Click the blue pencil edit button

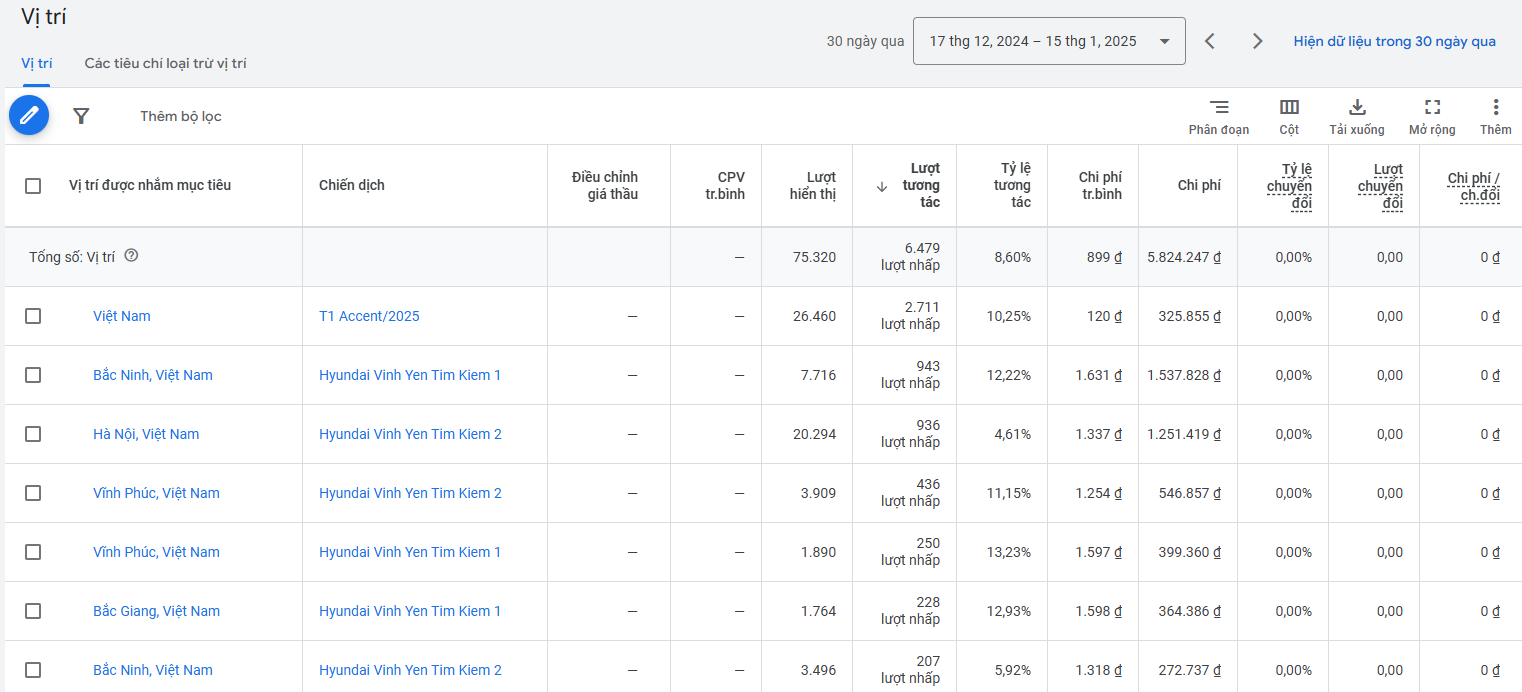tap(29, 116)
